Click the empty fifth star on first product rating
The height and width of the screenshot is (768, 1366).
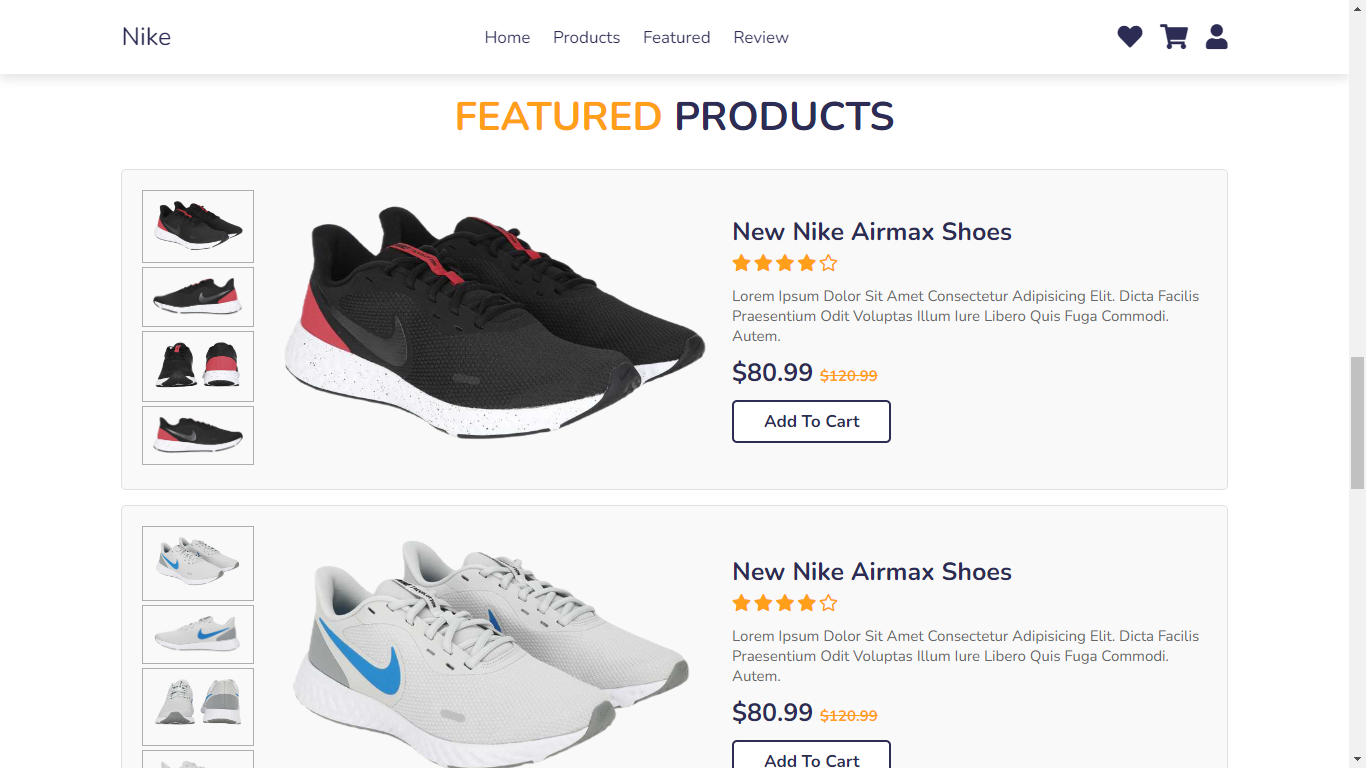click(829, 263)
